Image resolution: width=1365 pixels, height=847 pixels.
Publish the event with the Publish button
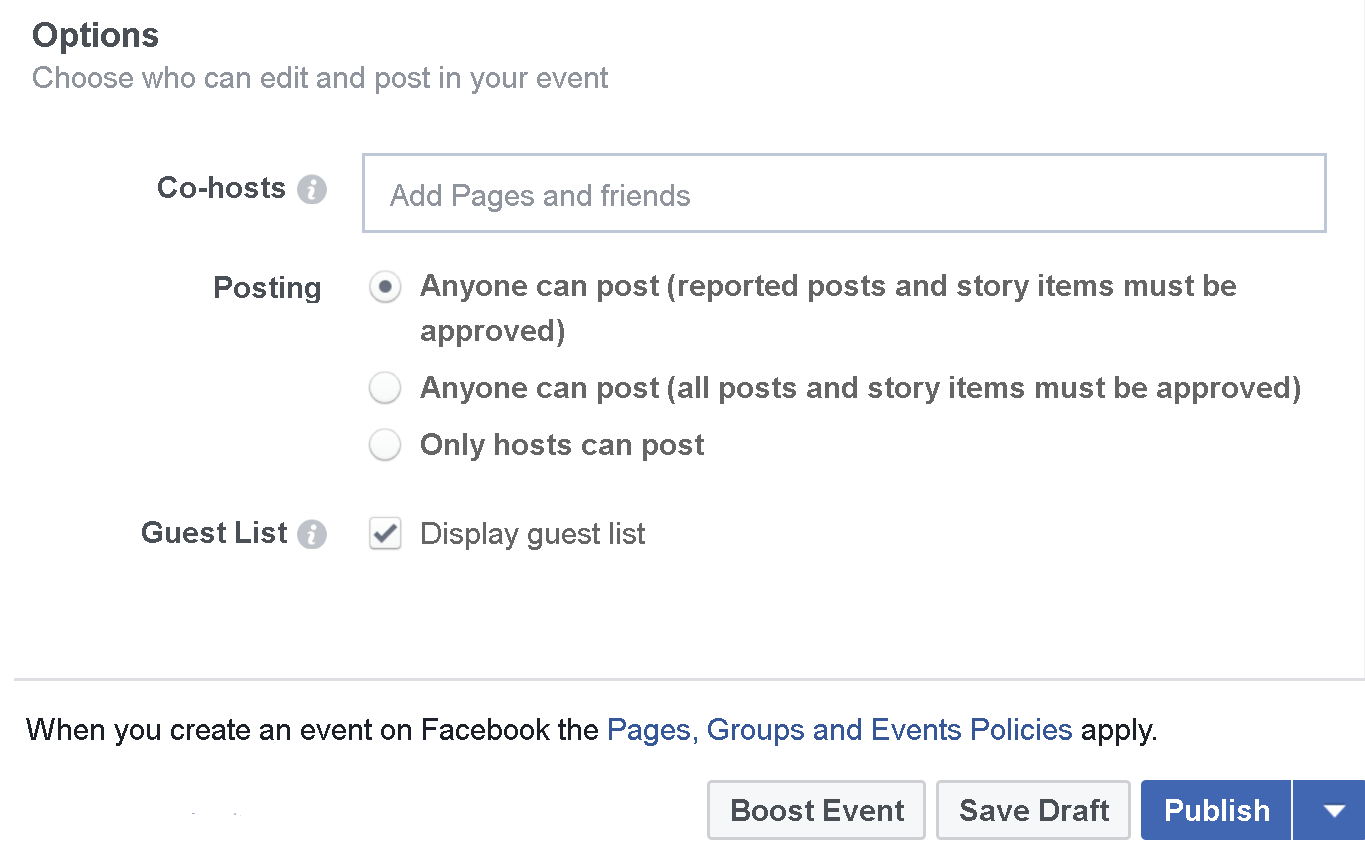1216,810
